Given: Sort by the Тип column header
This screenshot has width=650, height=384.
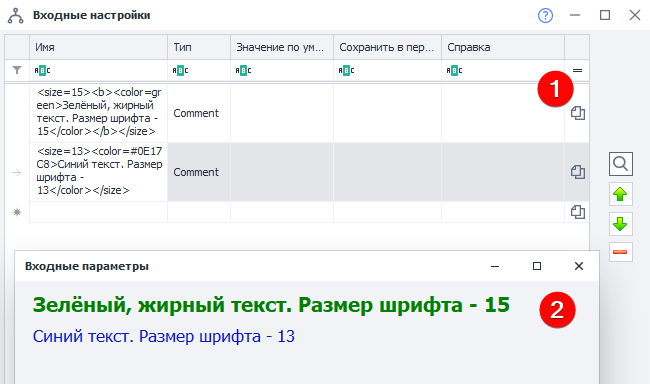Looking at the screenshot, I should tap(199, 47).
